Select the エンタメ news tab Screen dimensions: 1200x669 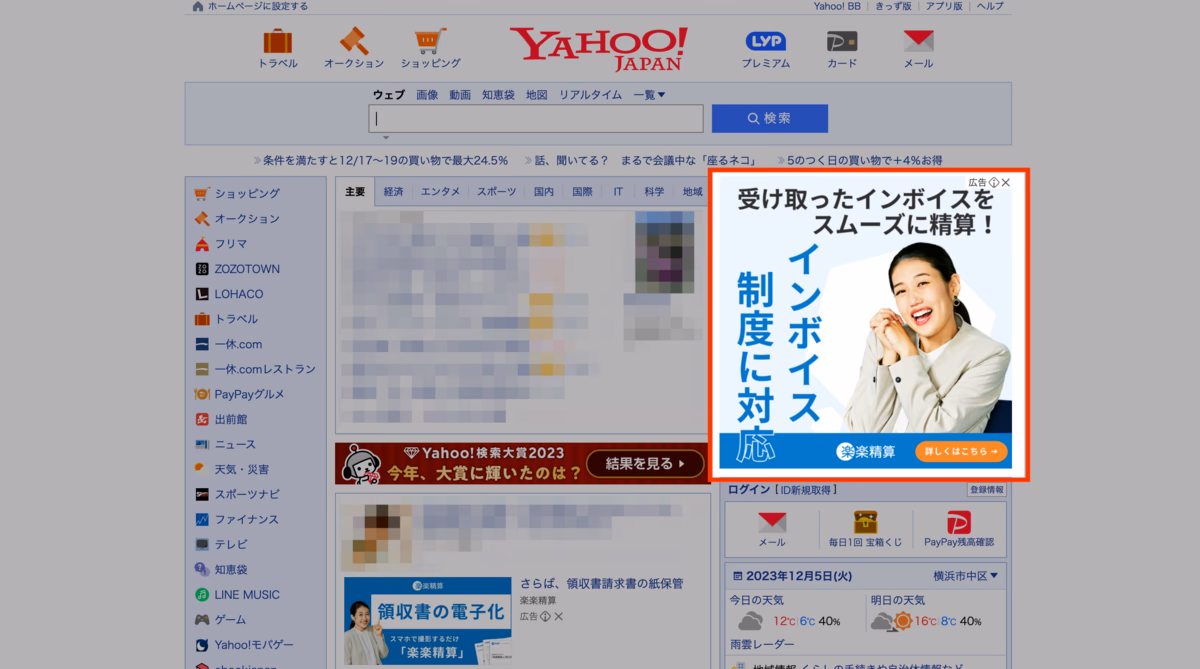(x=440, y=192)
